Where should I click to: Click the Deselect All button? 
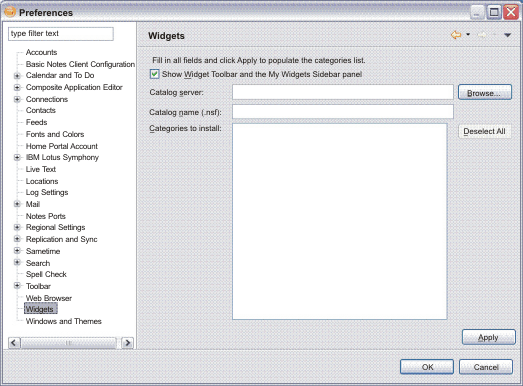485,131
